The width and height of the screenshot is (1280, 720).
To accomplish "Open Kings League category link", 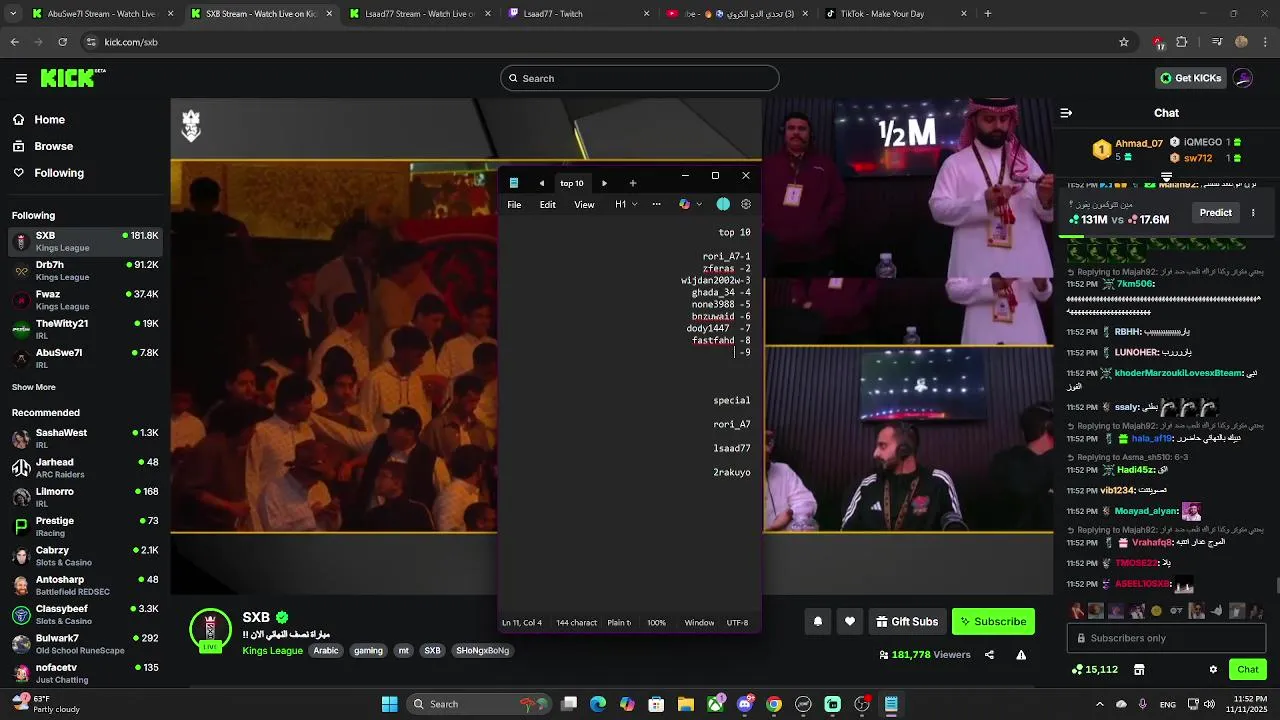I will [272, 650].
